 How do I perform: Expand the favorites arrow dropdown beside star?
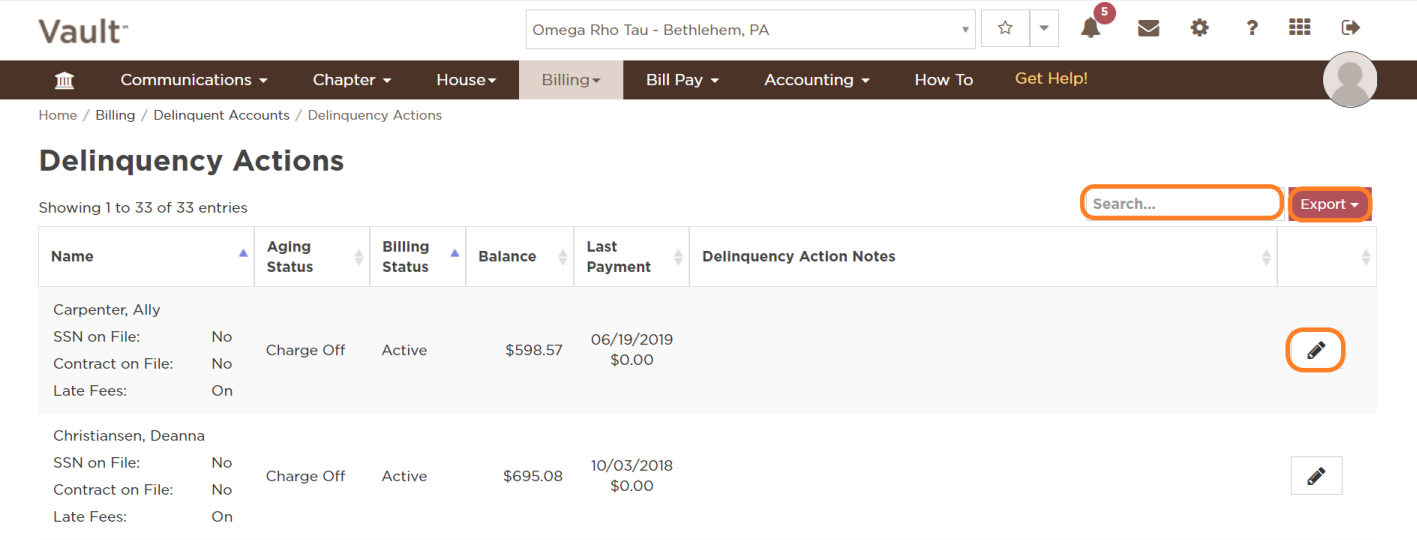[1044, 29]
